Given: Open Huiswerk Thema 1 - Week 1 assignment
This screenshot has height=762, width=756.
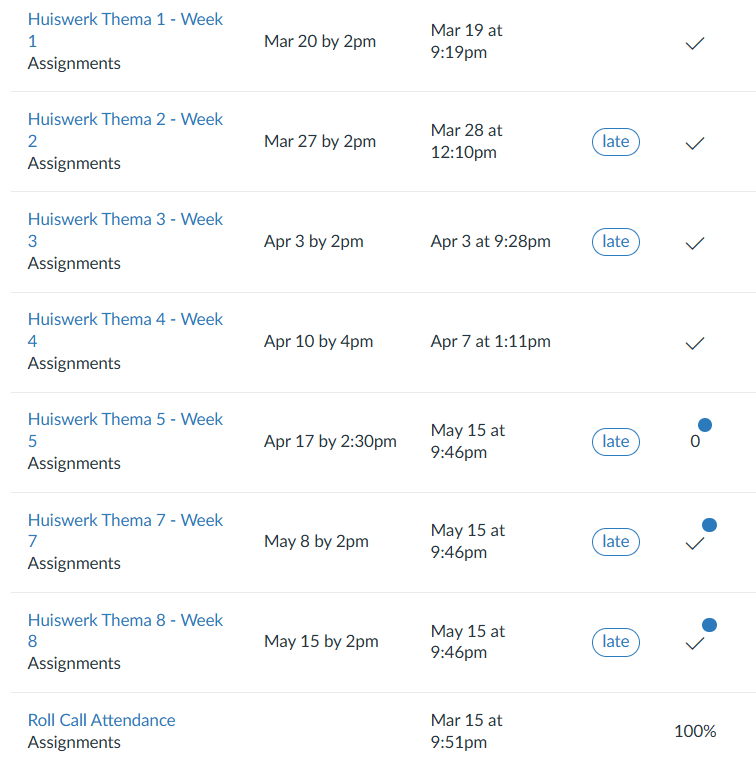Looking at the screenshot, I should (125, 20).
